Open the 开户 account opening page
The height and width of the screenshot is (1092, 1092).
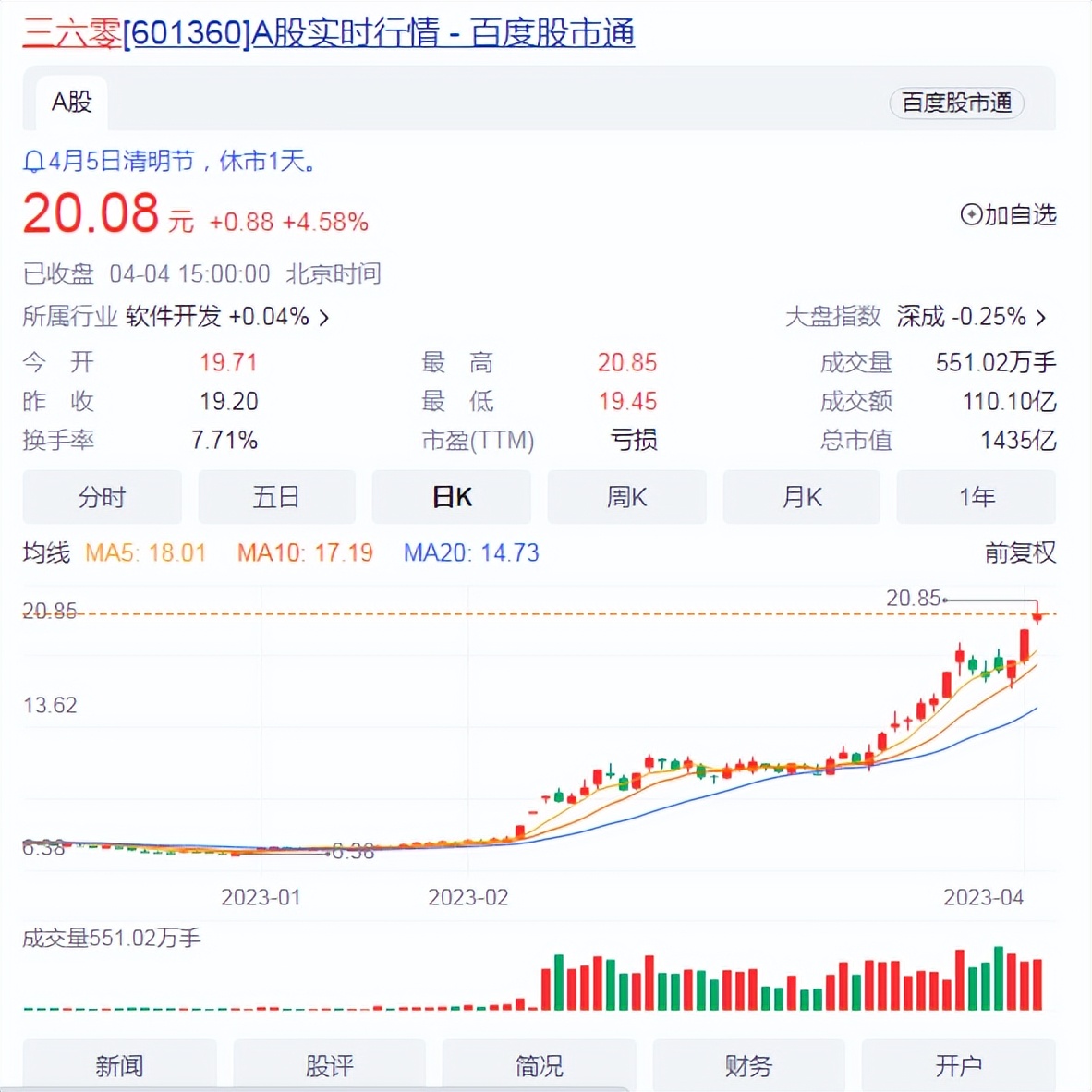pos(957,1066)
